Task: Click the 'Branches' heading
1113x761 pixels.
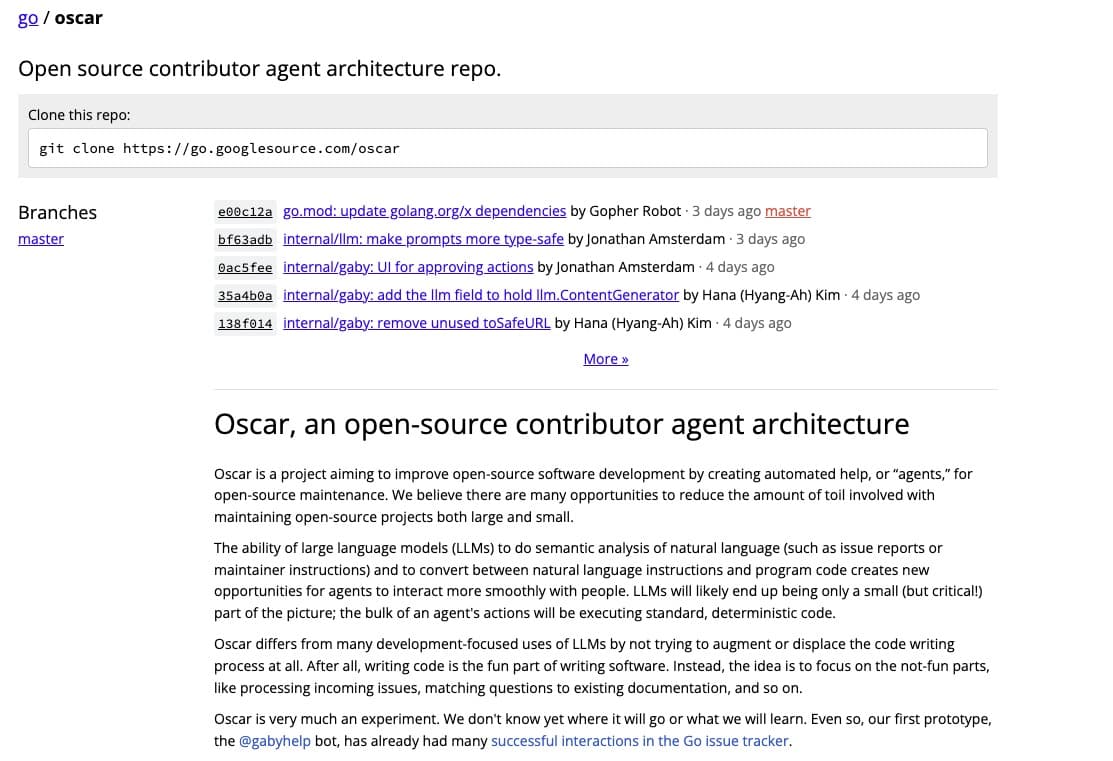Action: [57, 213]
